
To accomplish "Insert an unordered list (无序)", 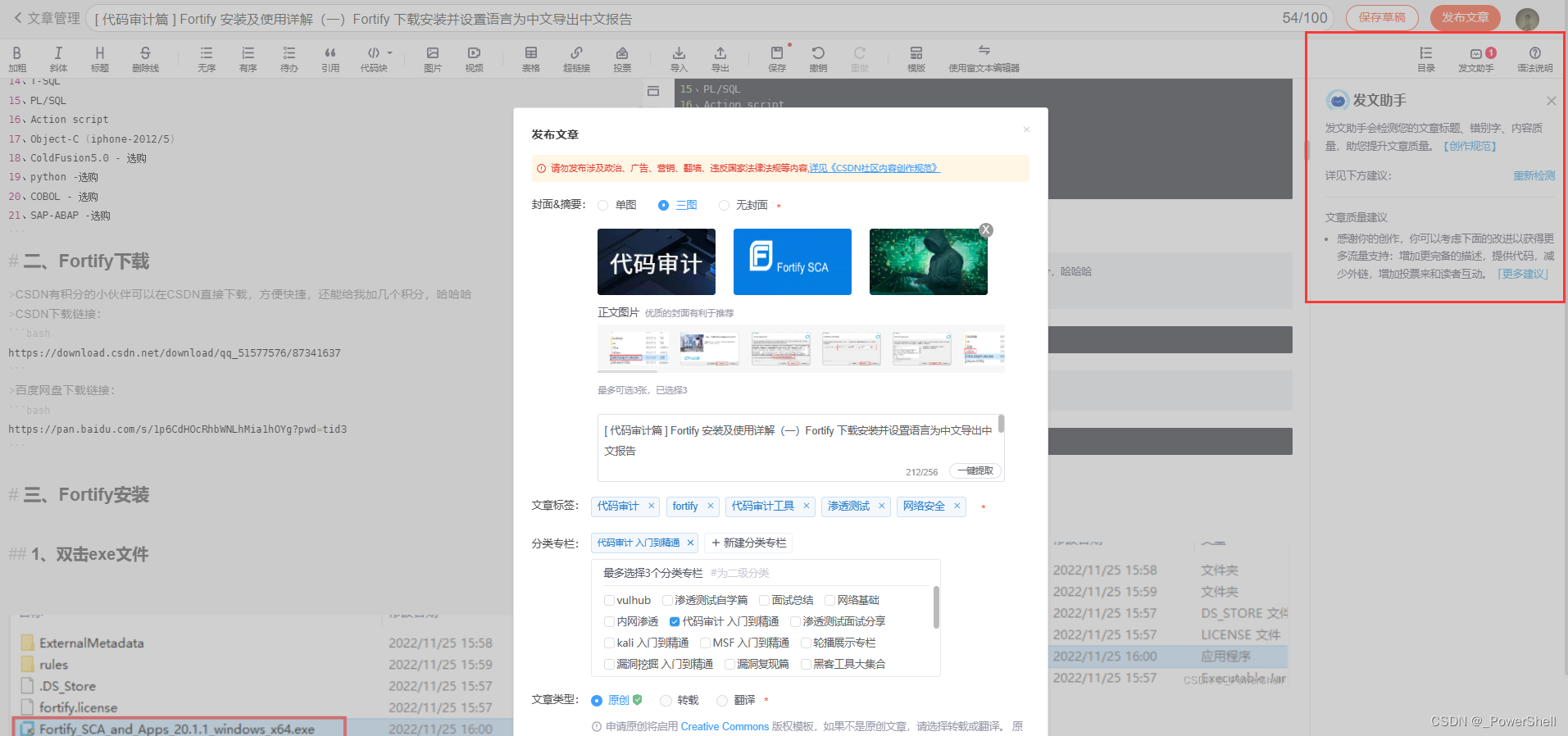I will [207, 59].
